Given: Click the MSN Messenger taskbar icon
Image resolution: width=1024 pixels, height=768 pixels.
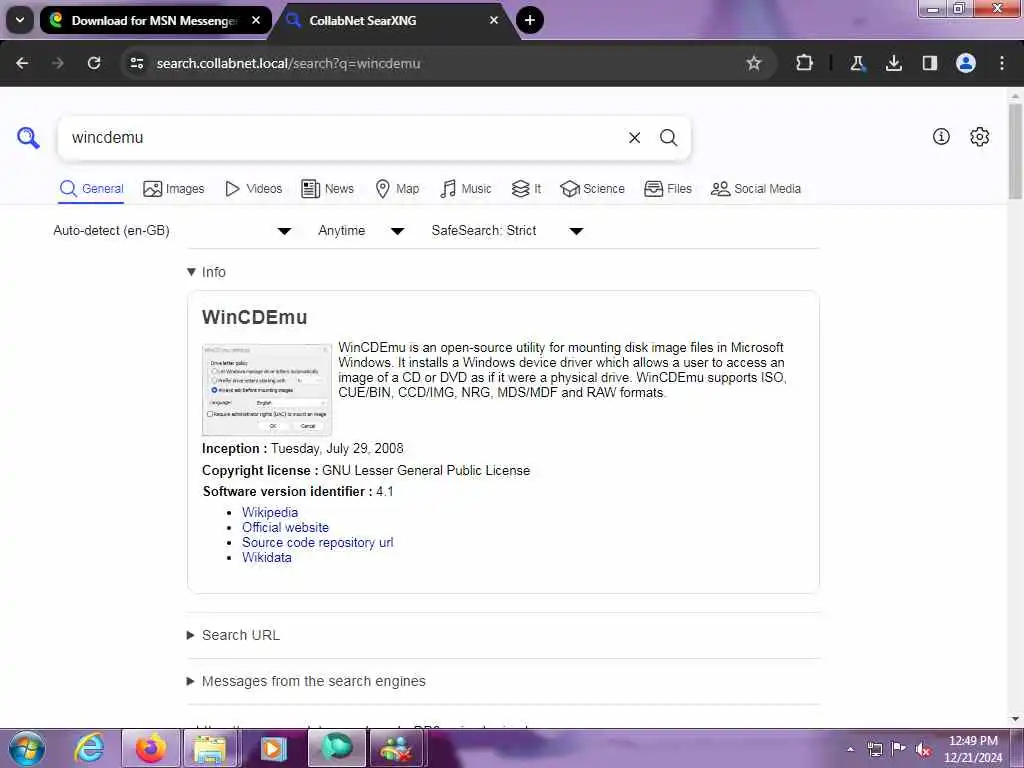Looking at the screenshot, I should pos(396,748).
